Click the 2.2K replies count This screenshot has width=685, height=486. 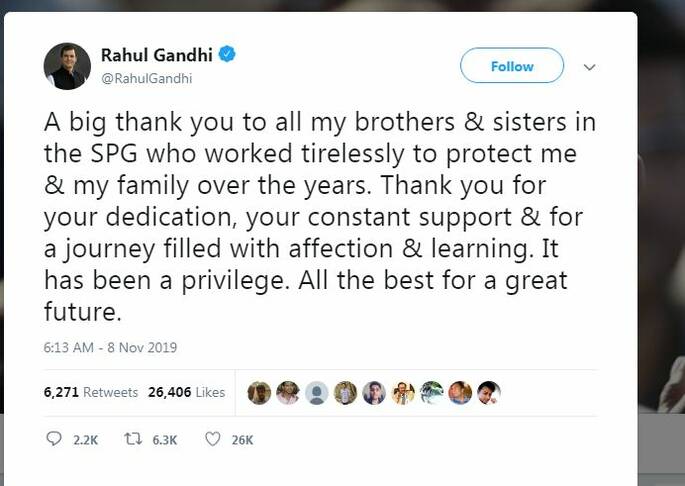86,440
